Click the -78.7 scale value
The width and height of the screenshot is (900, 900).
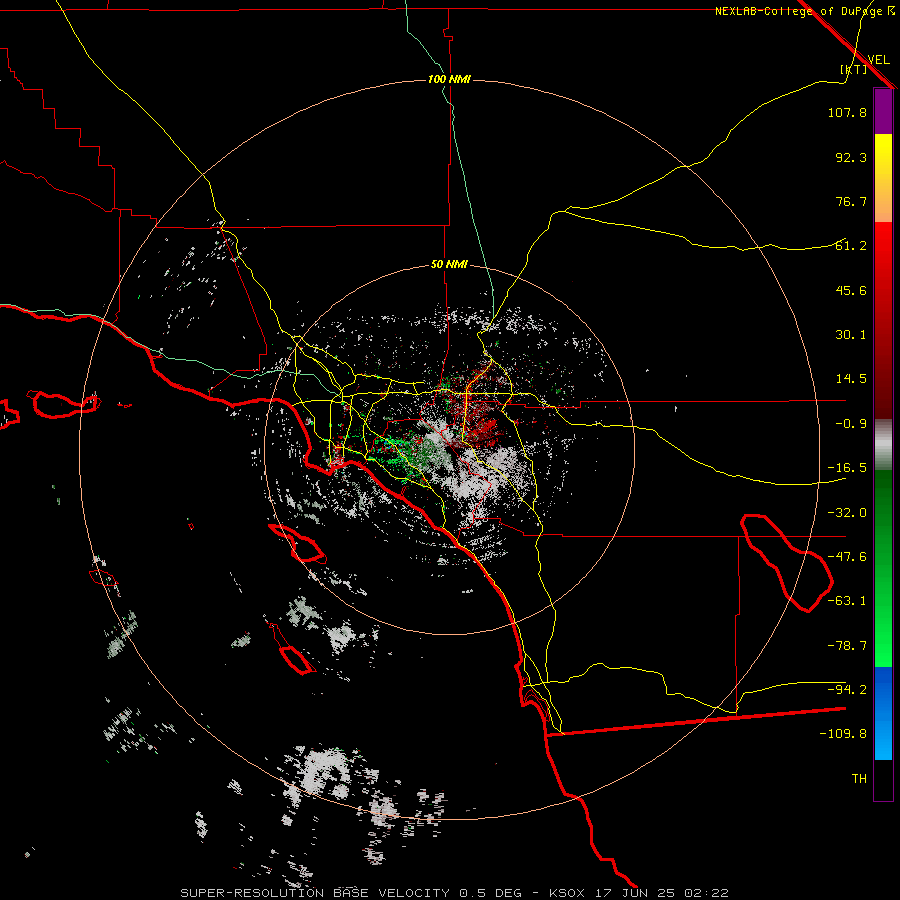coord(847,646)
